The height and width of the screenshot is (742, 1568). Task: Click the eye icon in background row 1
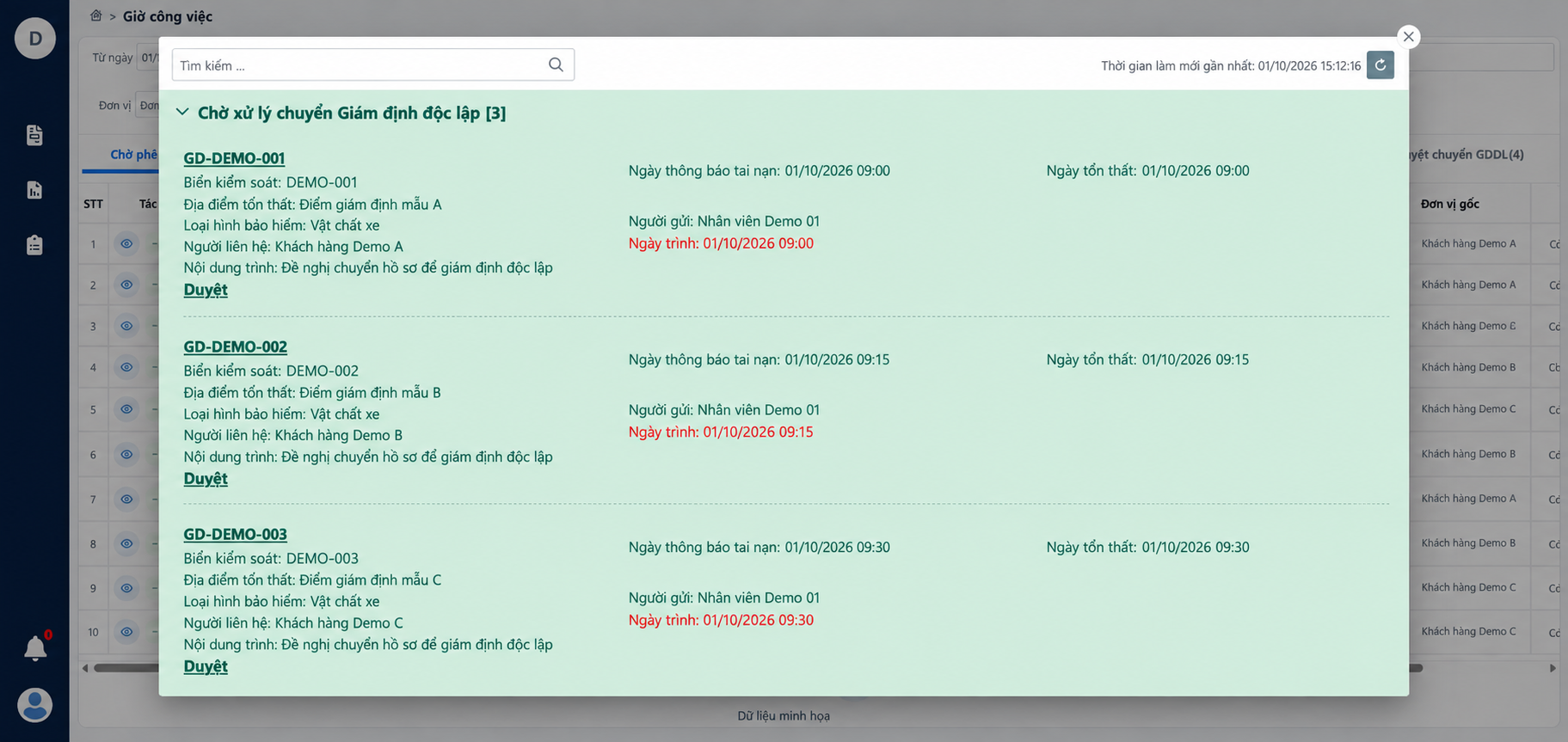[126, 243]
